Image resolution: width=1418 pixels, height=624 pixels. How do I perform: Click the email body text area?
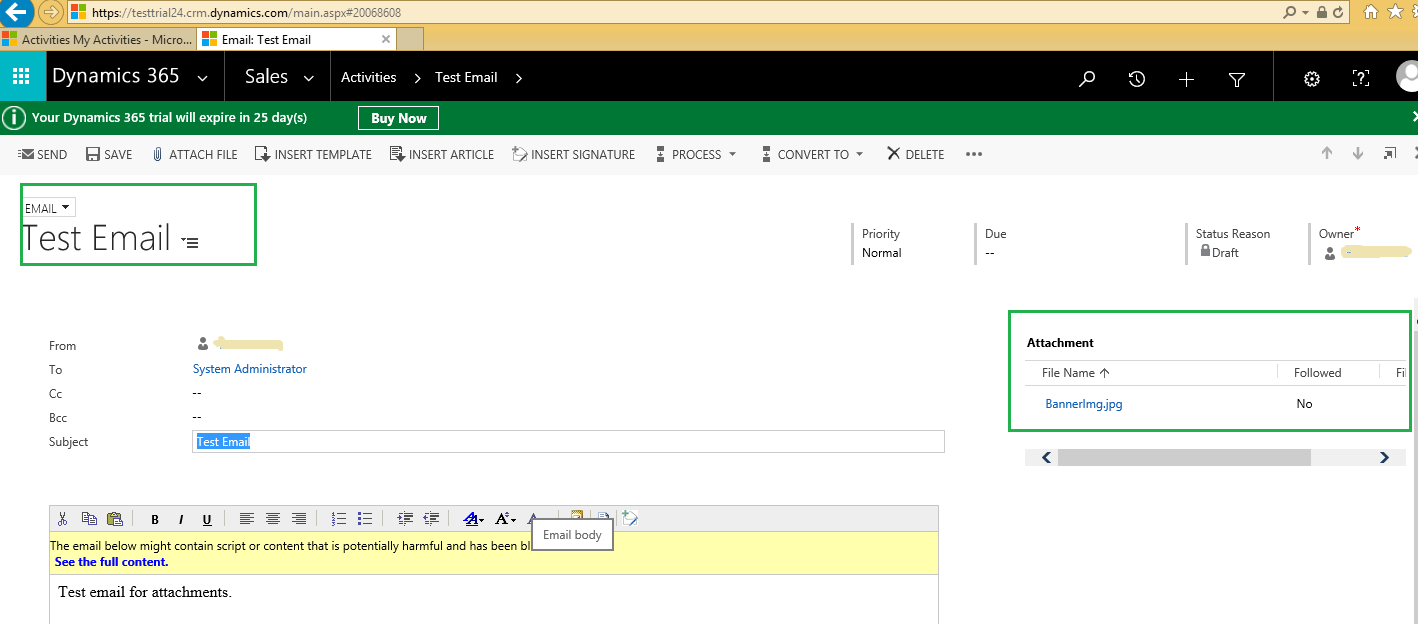click(494, 599)
